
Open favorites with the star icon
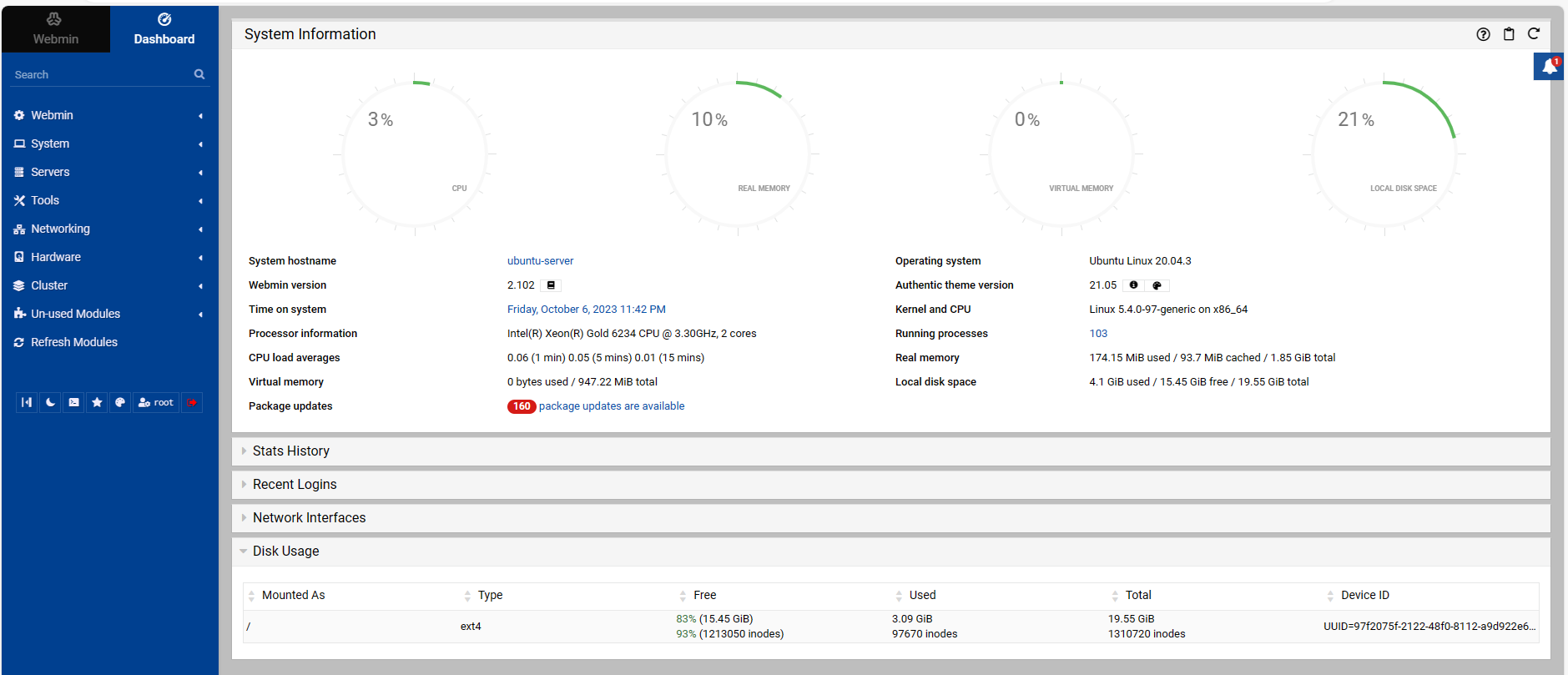[97, 402]
